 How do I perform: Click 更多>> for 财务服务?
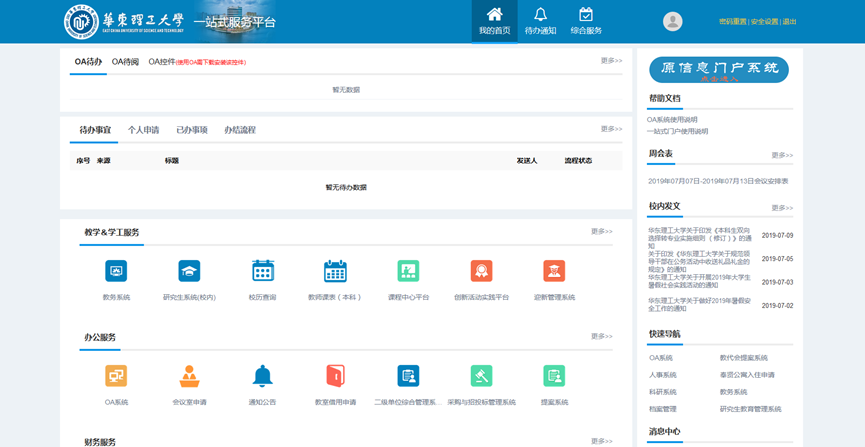pyautogui.click(x=602, y=441)
